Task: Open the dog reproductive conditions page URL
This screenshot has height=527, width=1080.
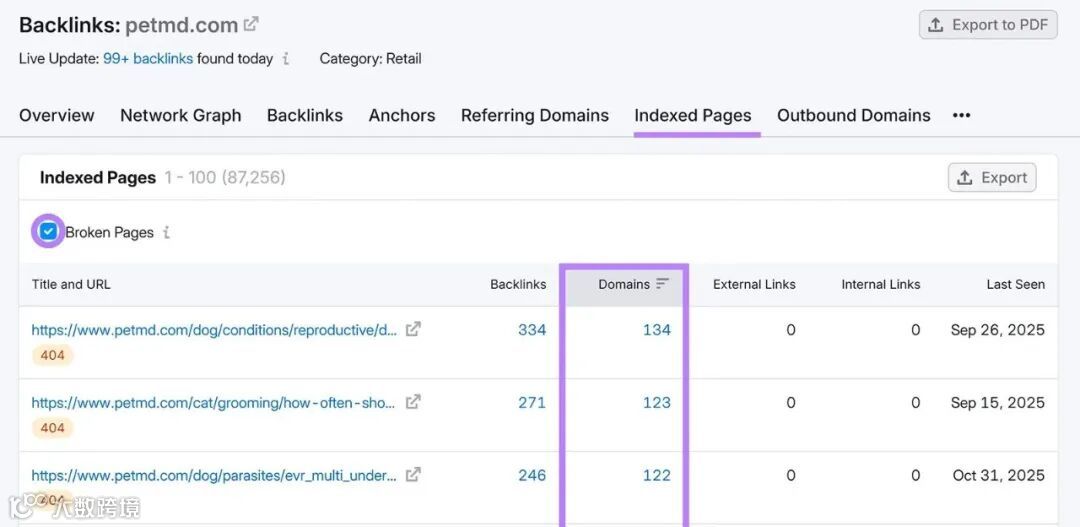Action: click(214, 330)
